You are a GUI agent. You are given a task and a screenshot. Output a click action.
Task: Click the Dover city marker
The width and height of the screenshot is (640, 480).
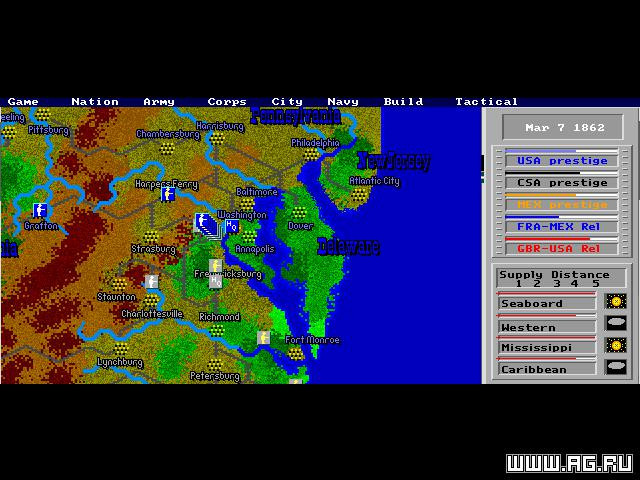299,213
